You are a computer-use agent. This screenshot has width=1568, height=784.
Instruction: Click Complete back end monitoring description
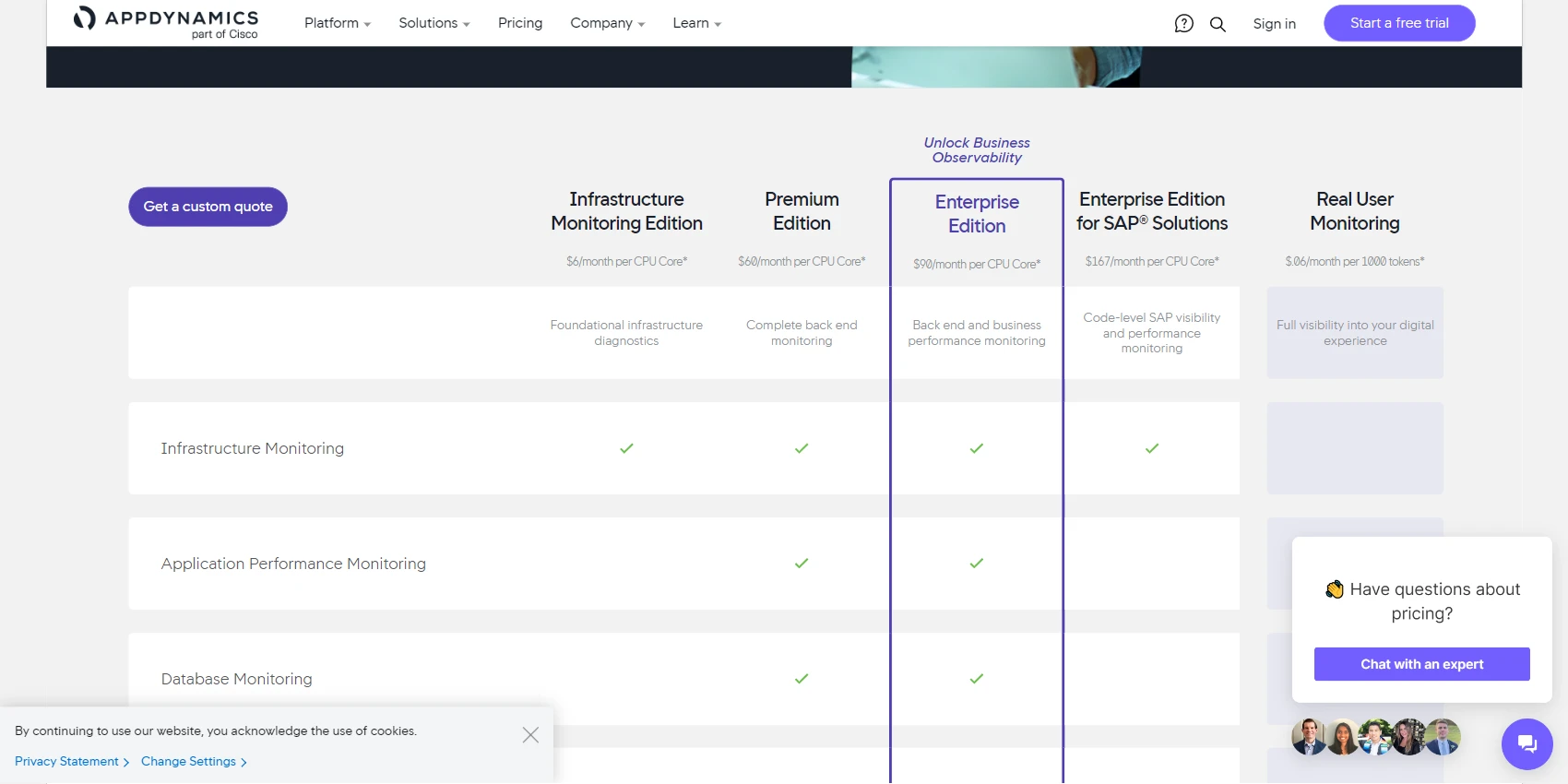[x=802, y=333]
